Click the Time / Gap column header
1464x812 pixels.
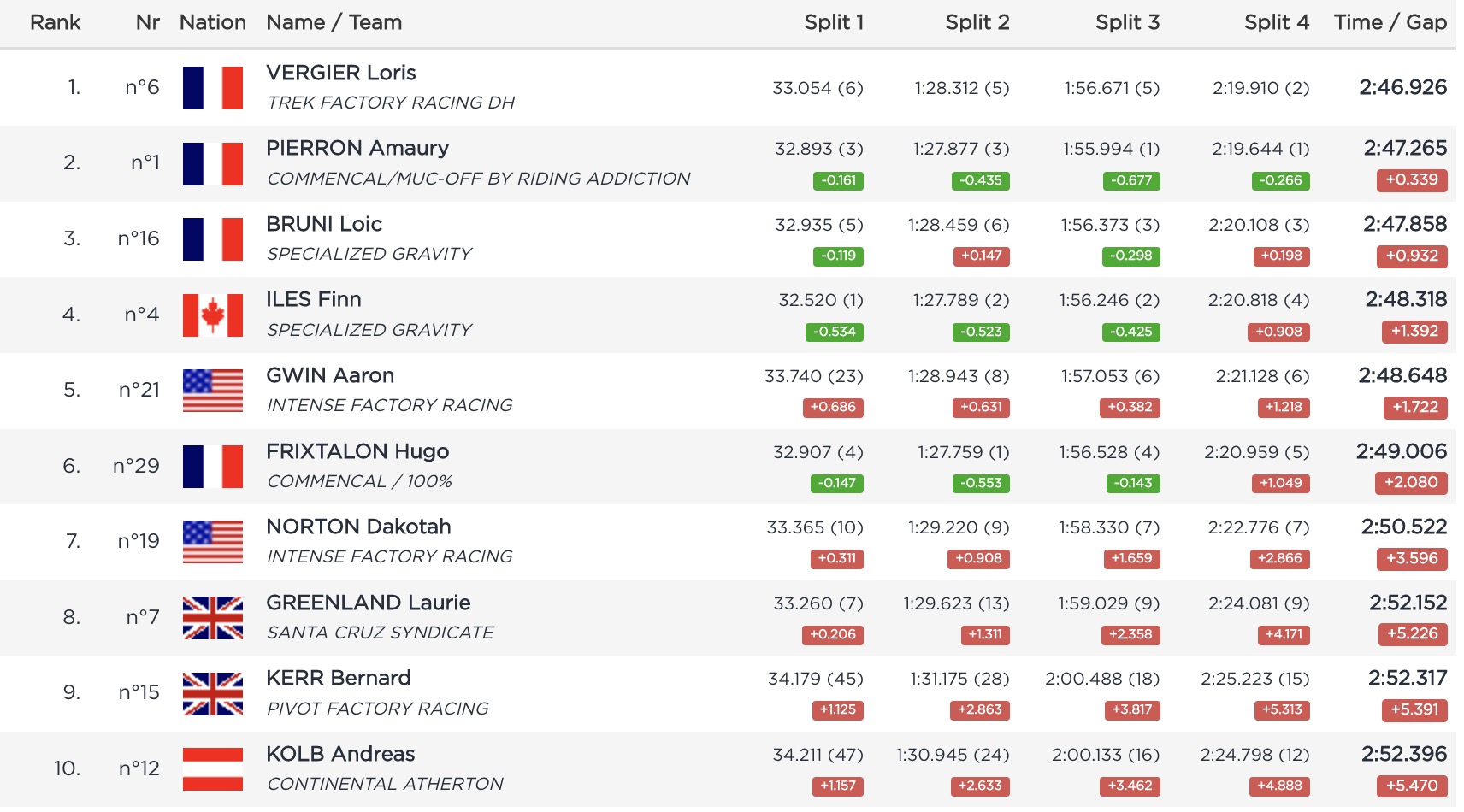(1390, 22)
